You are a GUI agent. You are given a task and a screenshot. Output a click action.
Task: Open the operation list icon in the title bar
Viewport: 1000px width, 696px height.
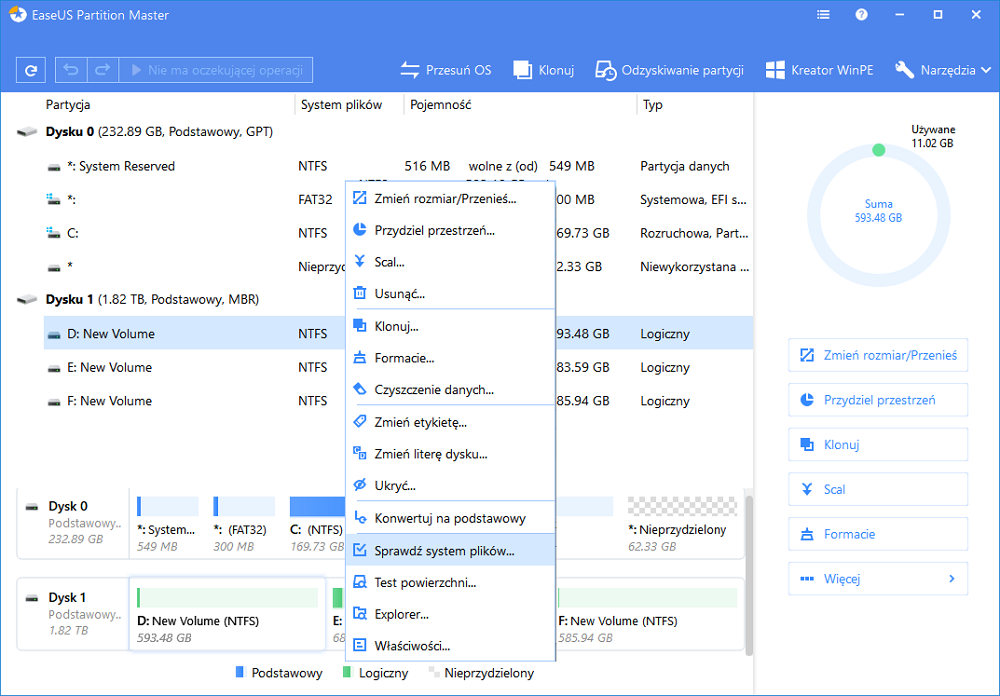coord(823,15)
